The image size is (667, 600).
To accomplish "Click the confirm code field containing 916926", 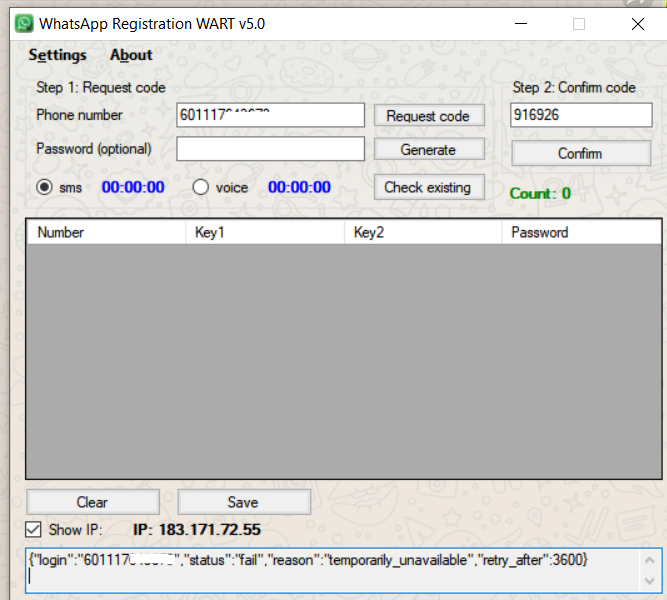I will coord(581,115).
